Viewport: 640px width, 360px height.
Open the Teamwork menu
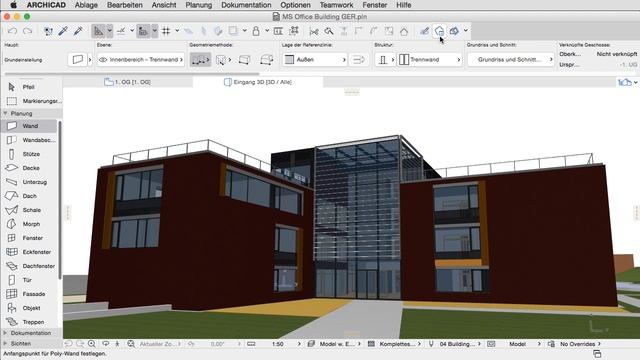click(x=336, y=5)
